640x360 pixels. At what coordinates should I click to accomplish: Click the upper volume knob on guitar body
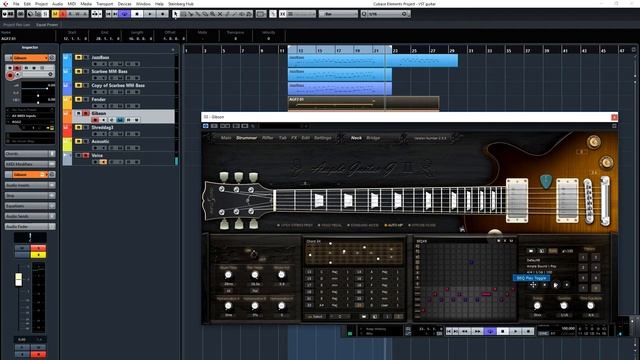[594, 142]
